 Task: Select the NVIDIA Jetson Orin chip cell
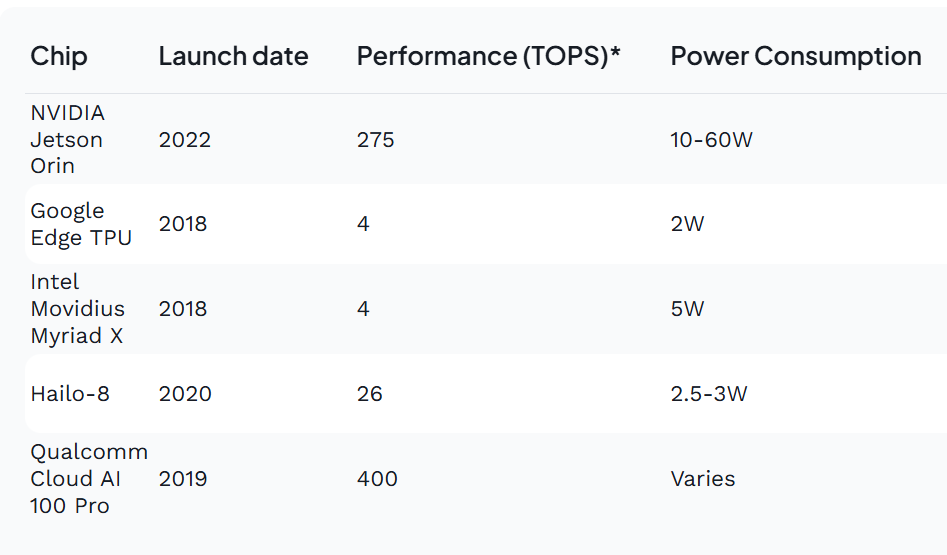(67, 140)
